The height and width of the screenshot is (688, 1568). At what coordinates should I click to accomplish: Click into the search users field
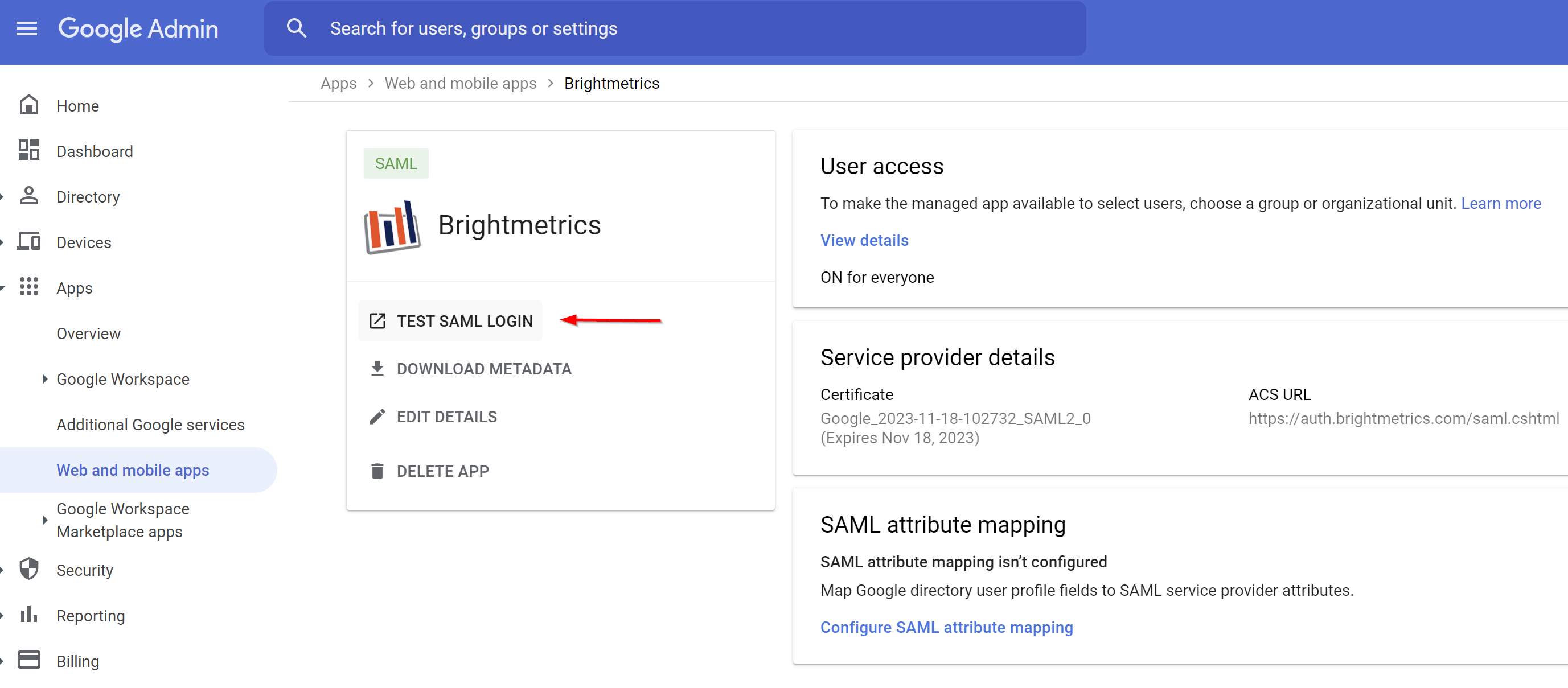[675, 28]
